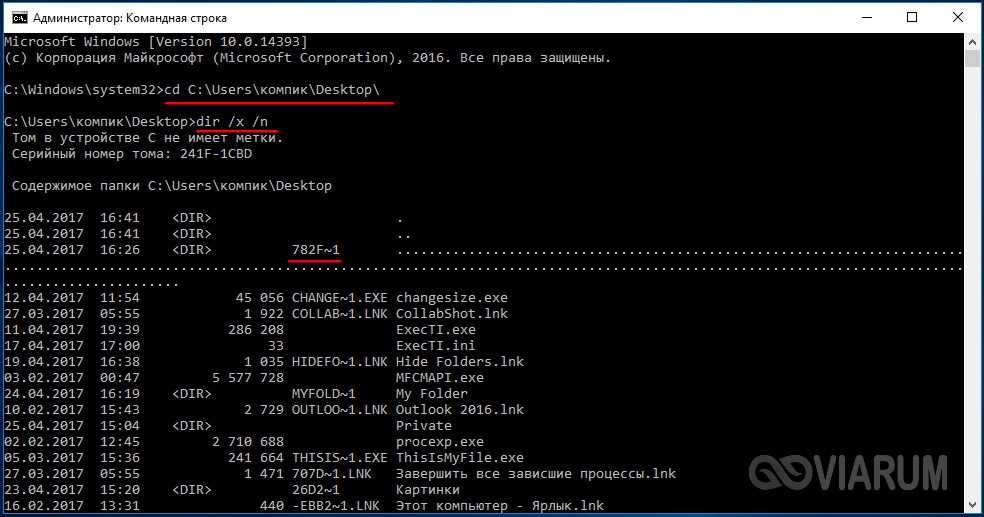Select the 'changesize.exe' file name
The height and width of the screenshot is (517, 984).
452,298
